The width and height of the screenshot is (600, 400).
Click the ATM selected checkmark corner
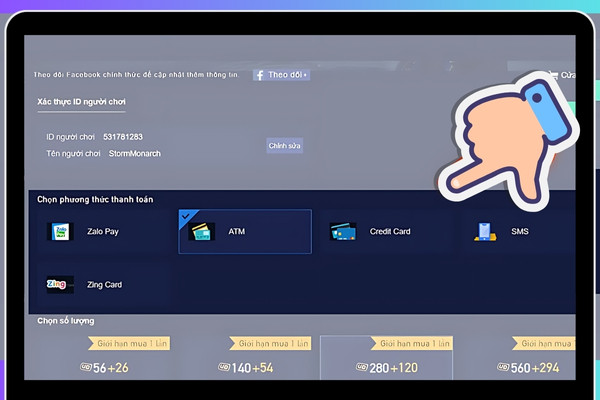click(x=186, y=217)
